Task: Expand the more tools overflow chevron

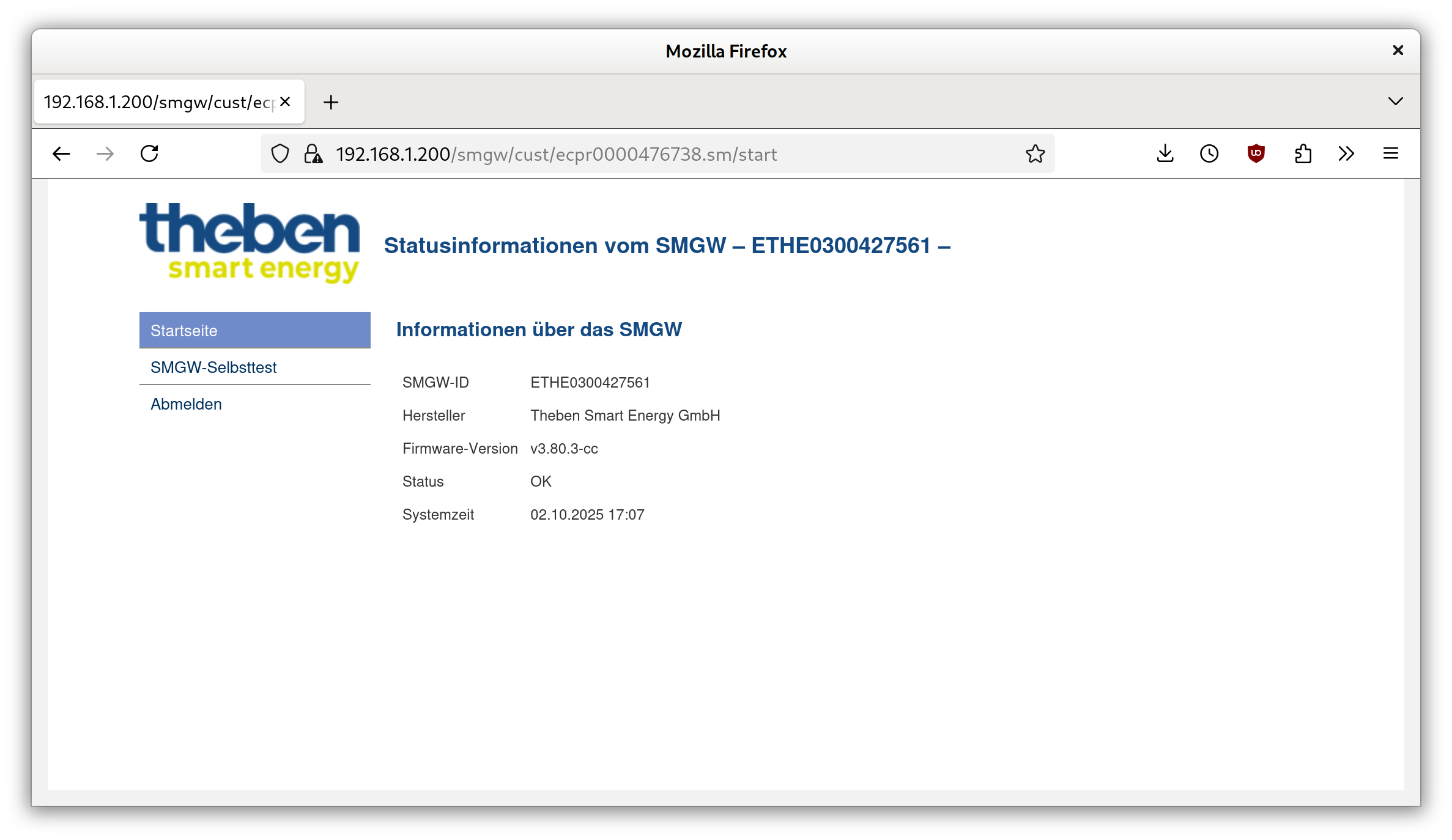Action: pos(1346,153)
